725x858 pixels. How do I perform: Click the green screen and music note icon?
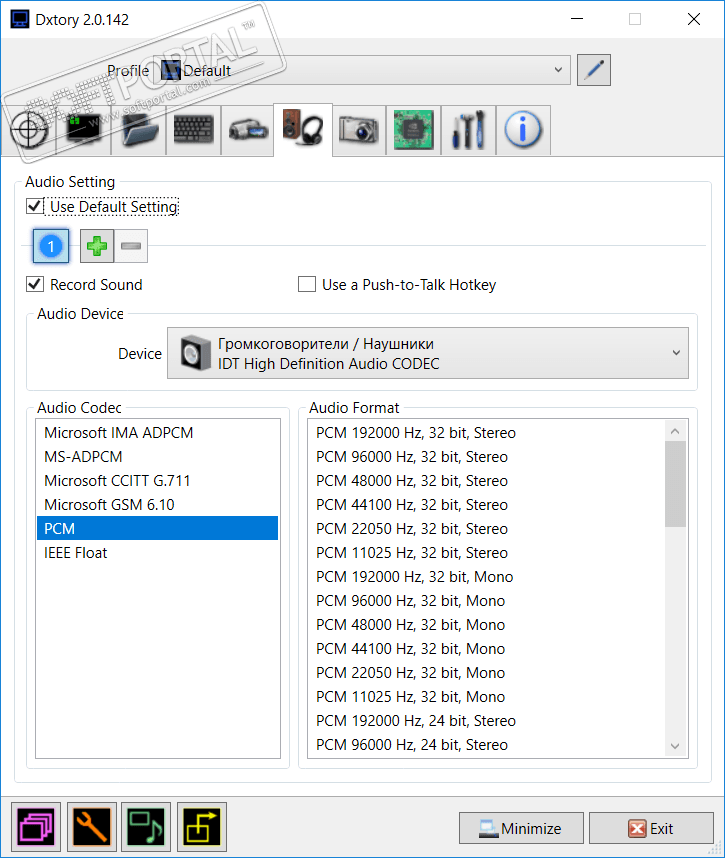tap(146, 827)
